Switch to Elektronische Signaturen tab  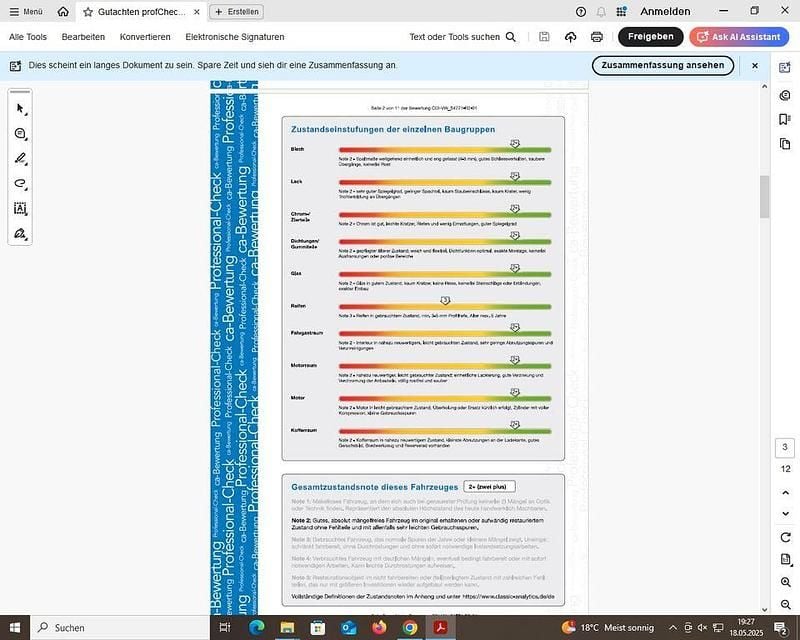click(x=235, y=37)
